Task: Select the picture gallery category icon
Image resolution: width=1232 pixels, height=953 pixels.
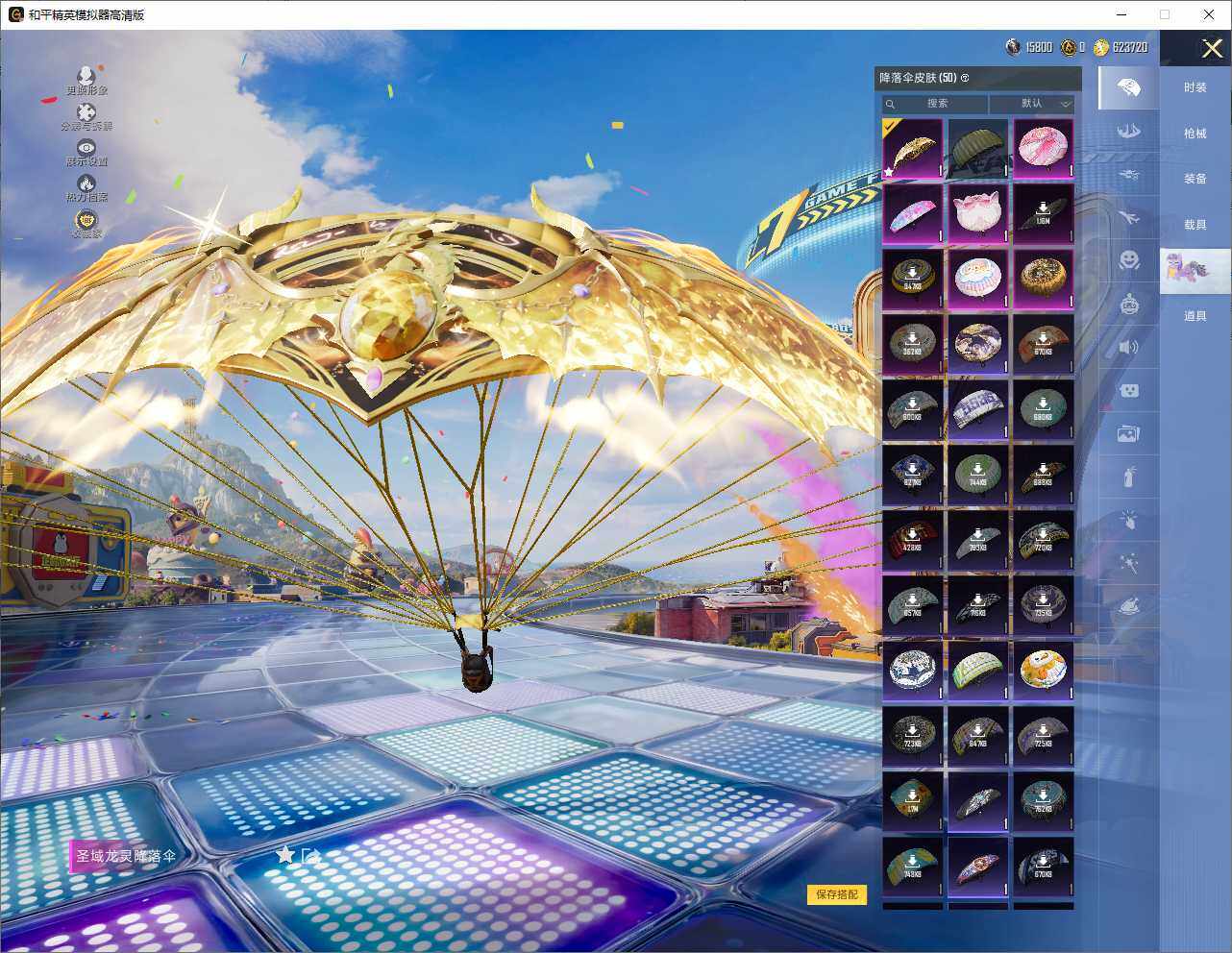Action: (1129, 433)
